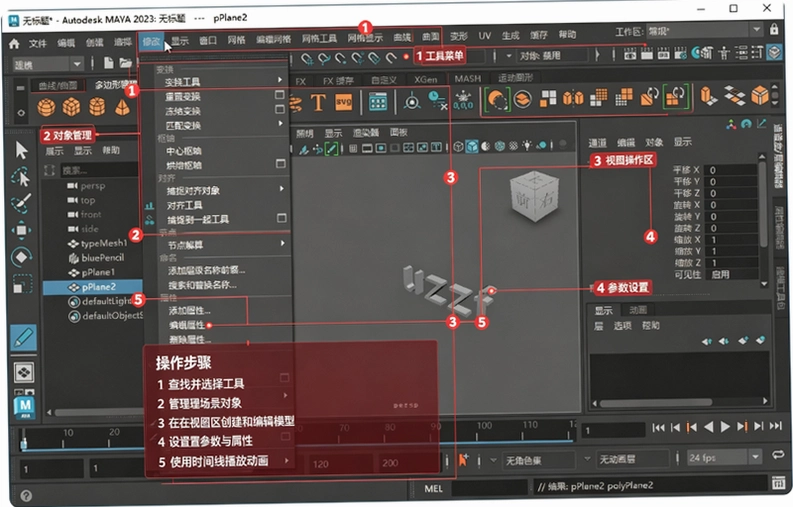The height and width of the screenshot is (507, 793).
Task: Click the Home icon in menu bar
Action: pyautogui.click(x=14, y=44)
